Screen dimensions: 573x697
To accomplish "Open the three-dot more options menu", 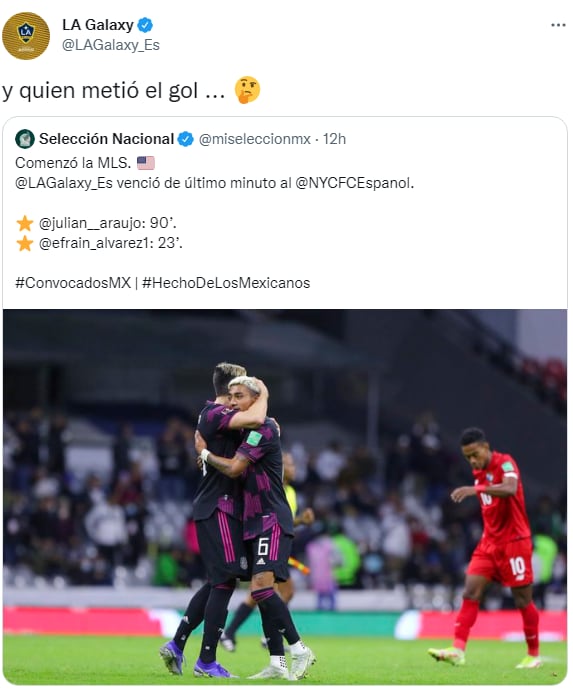I will pos(558,25).
